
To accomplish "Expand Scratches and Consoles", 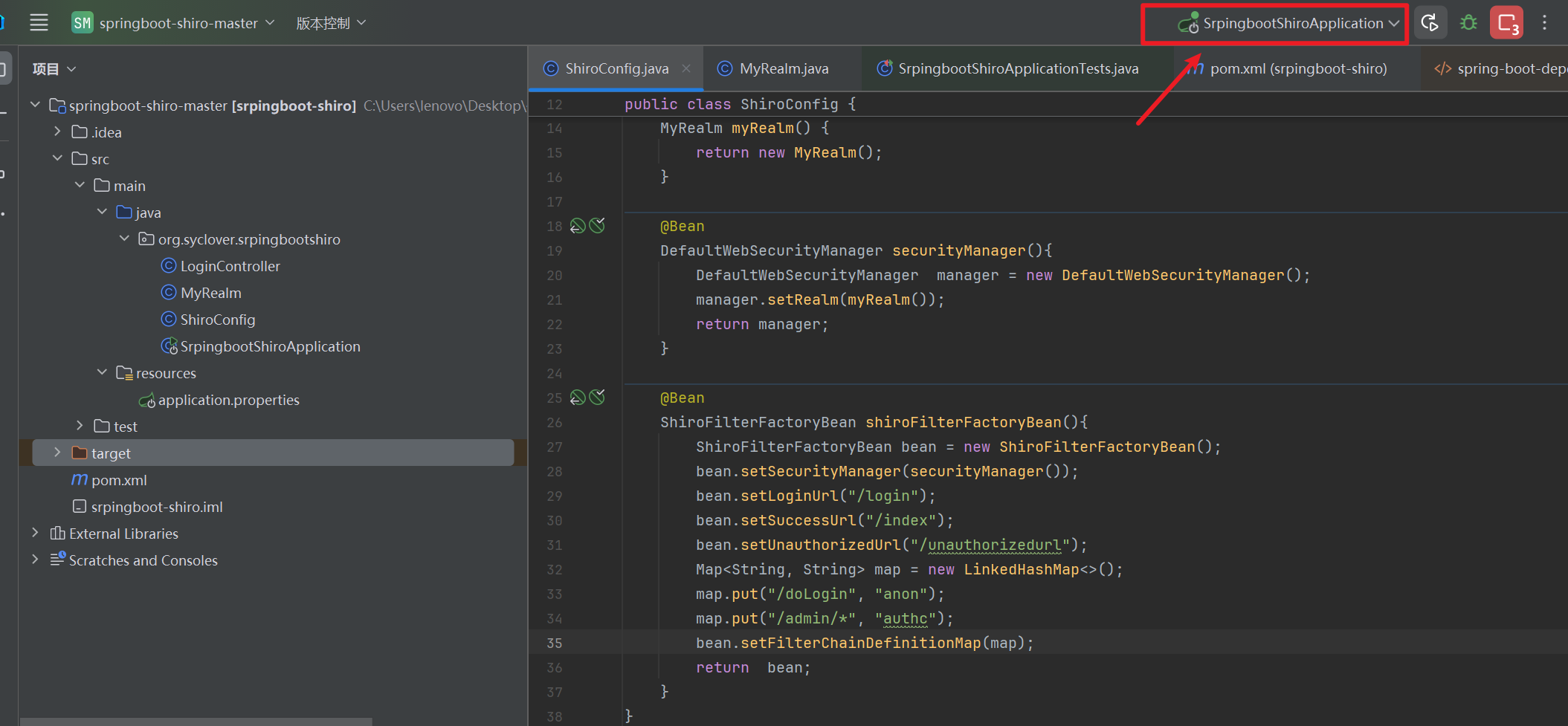I will point(35,560).
